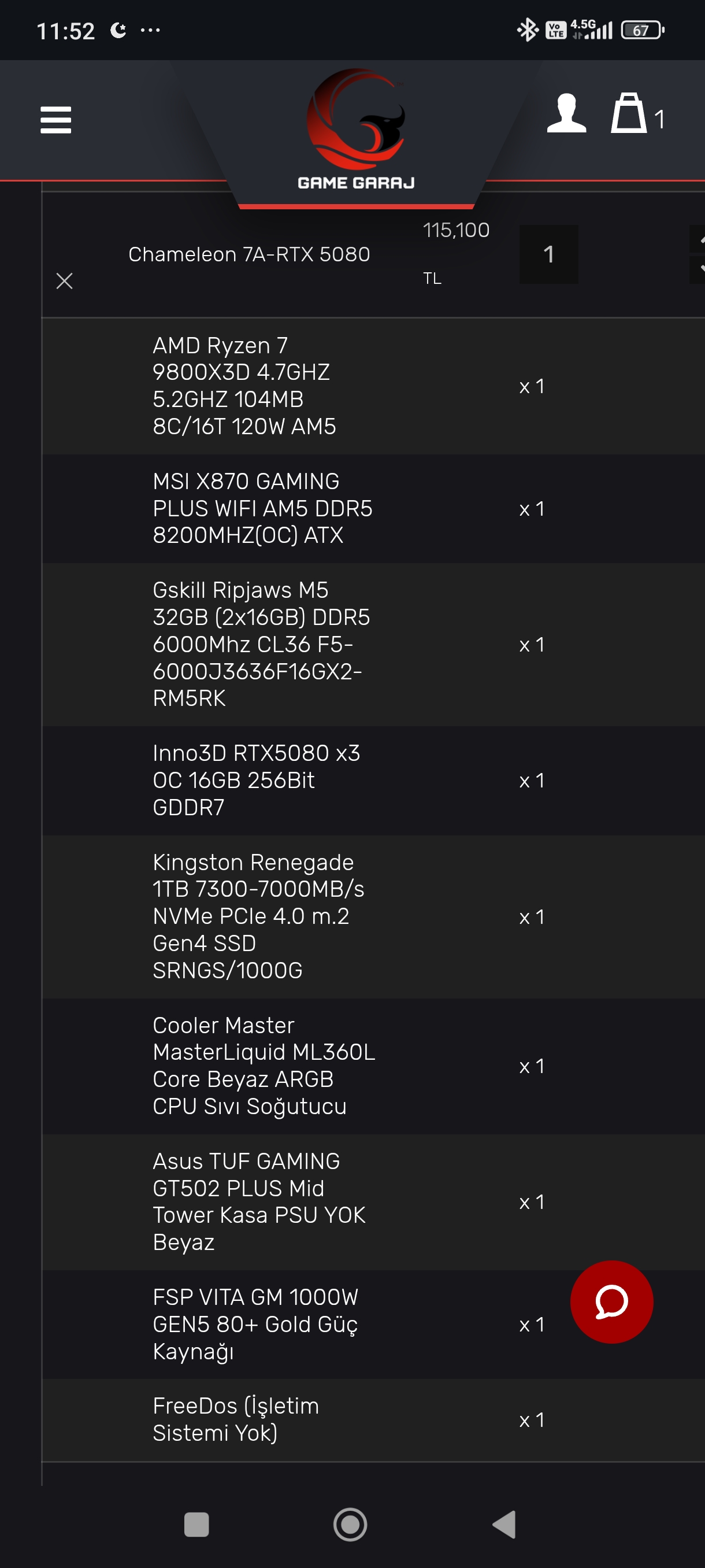Tap the Inno3D RTX5080 x3 OC item

point(256,780)
